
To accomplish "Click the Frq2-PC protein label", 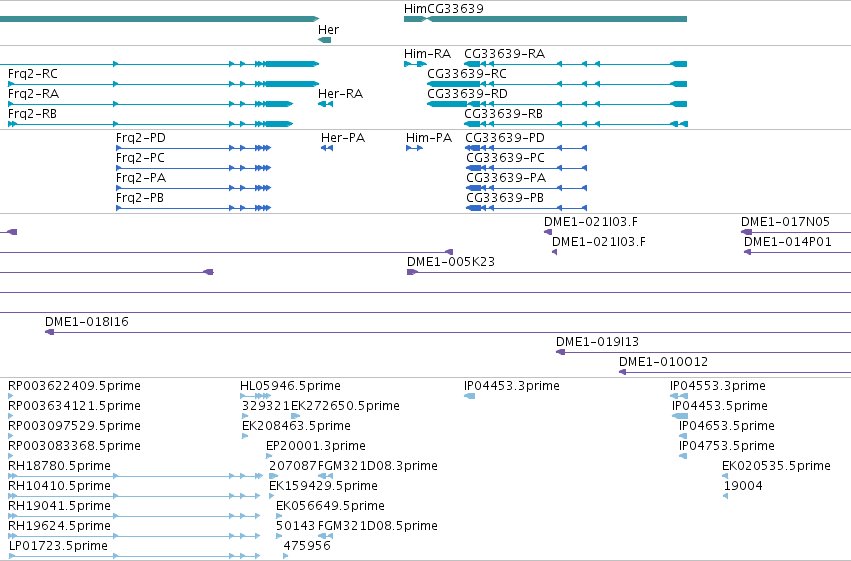I will 140,158.
